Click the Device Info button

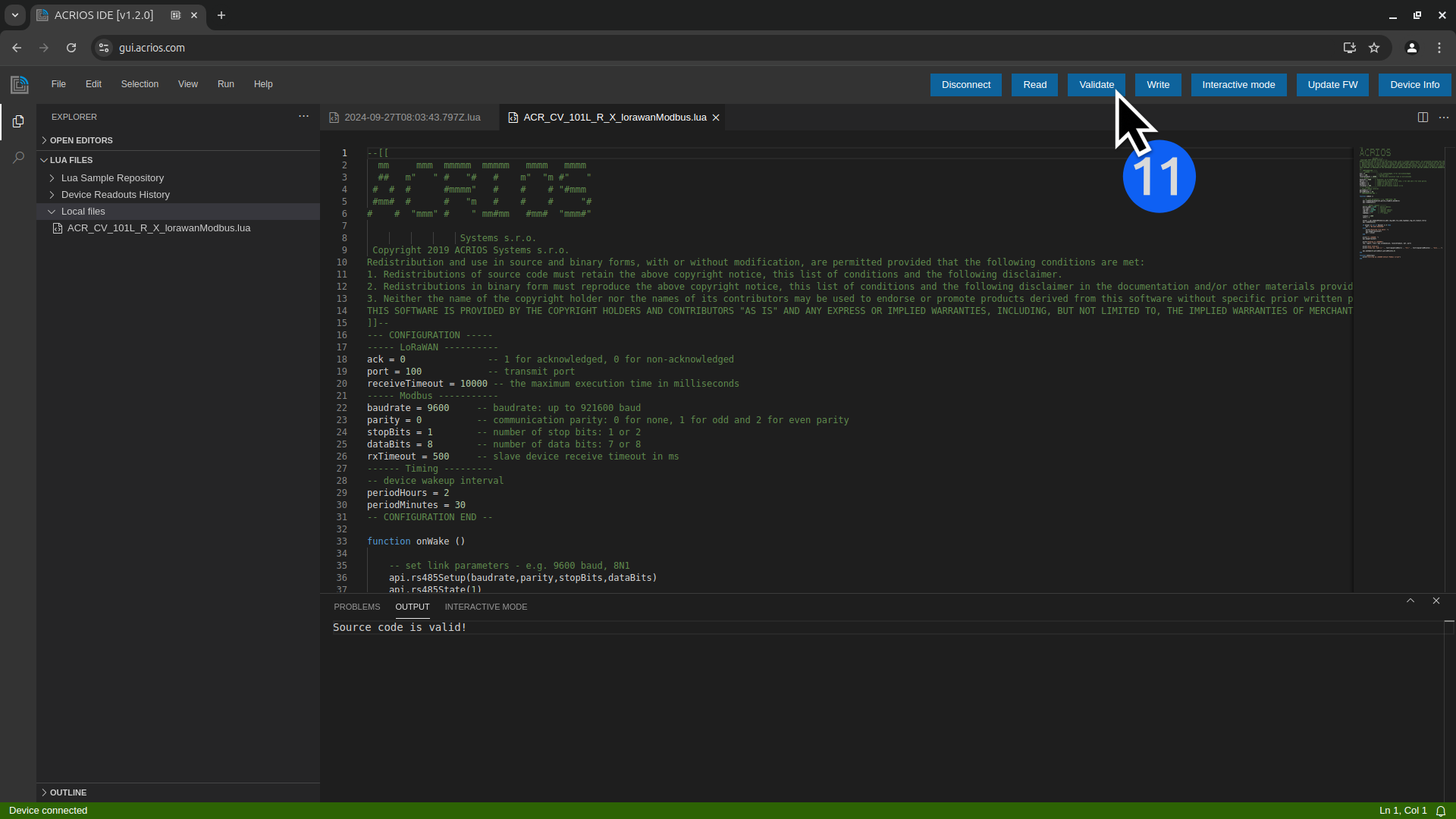click(1414, 84)
